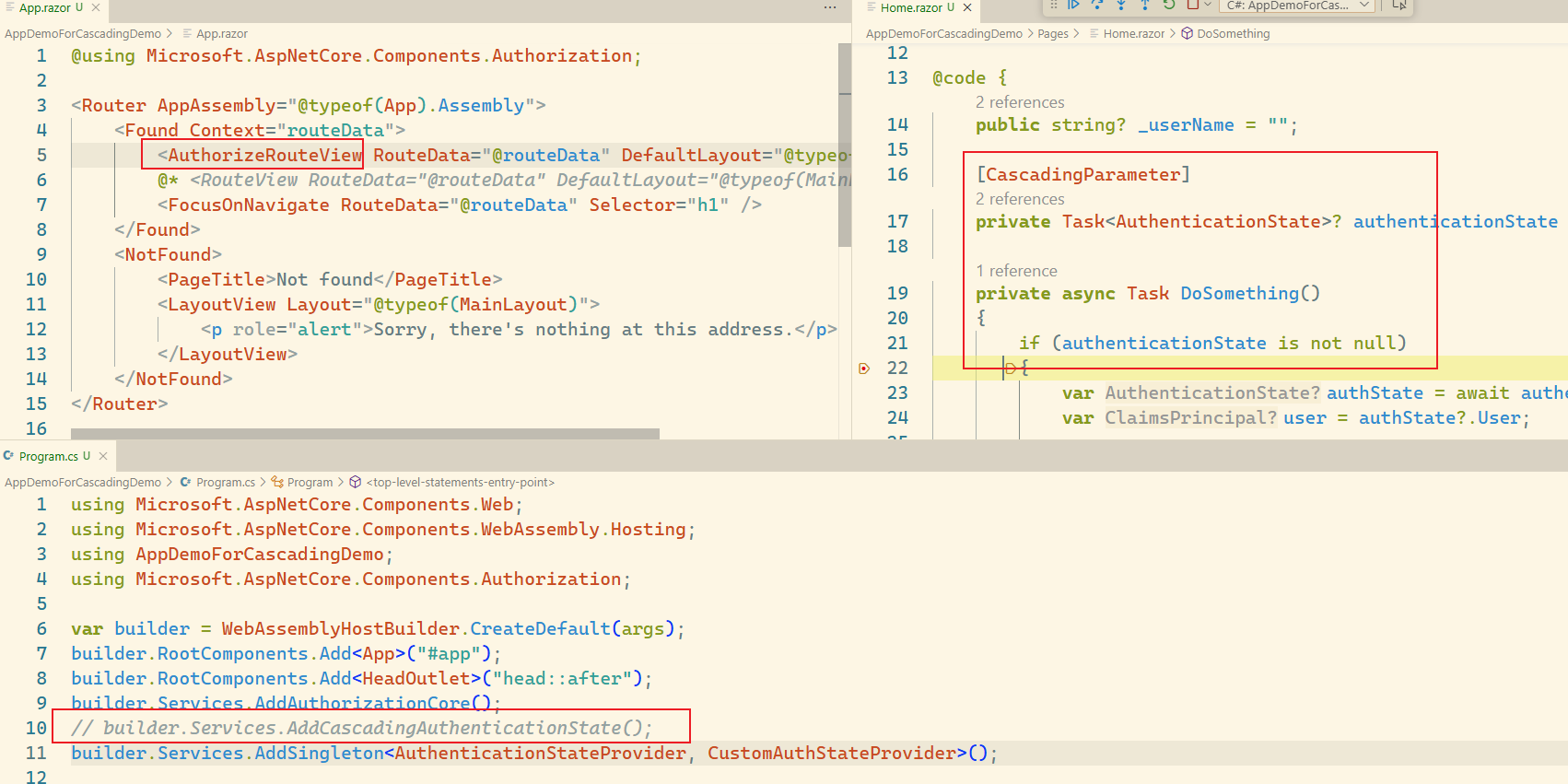Click the DoSomething() method name on line 19
This screenshot has height=784, width=1568.
pyautogui.click(x=1250, y=293)
